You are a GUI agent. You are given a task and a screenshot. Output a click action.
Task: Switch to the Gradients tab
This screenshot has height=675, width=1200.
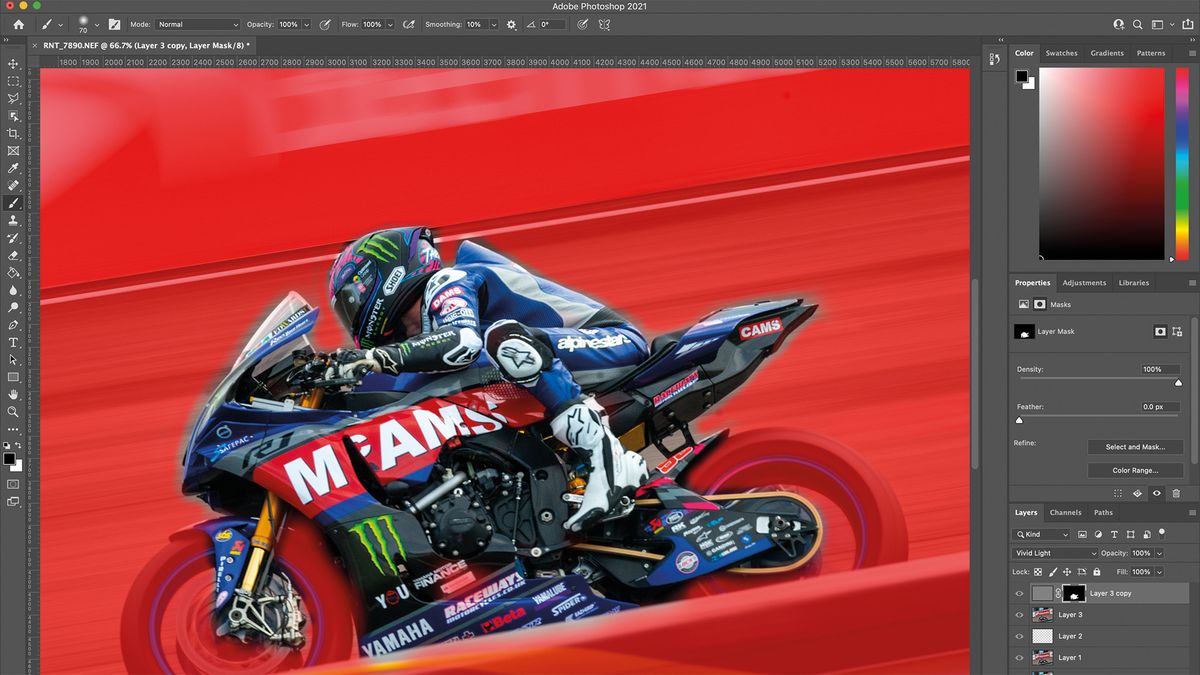point(1107,53)
